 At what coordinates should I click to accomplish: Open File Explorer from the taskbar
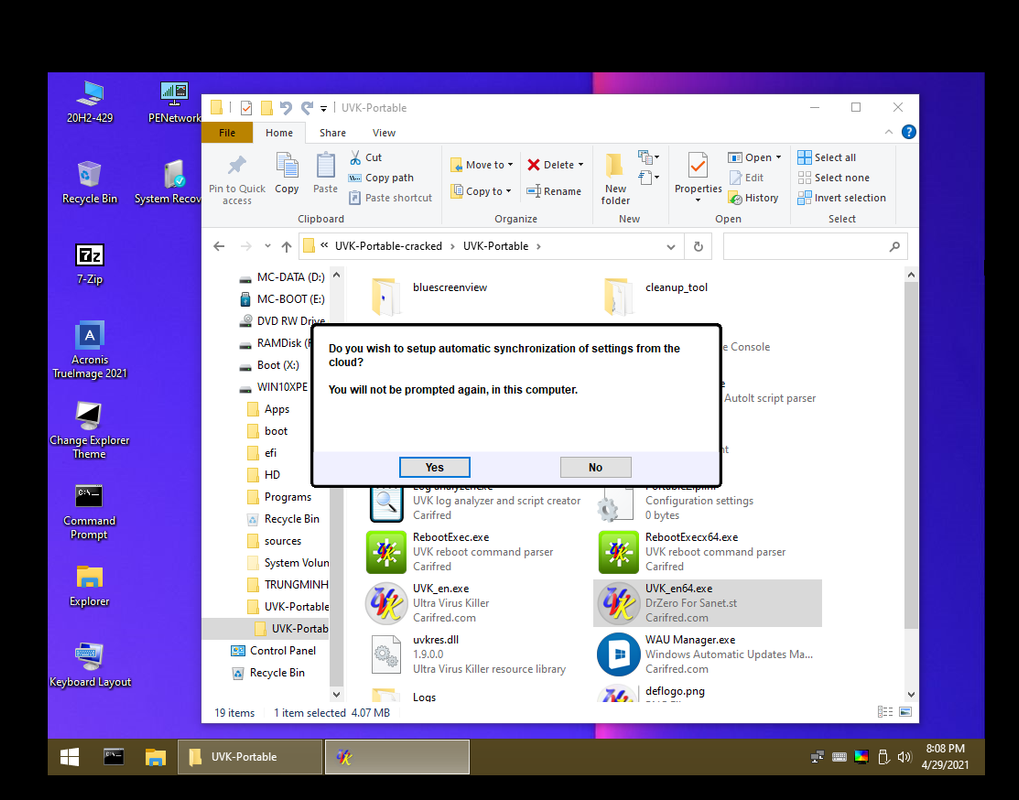(155, 756)
